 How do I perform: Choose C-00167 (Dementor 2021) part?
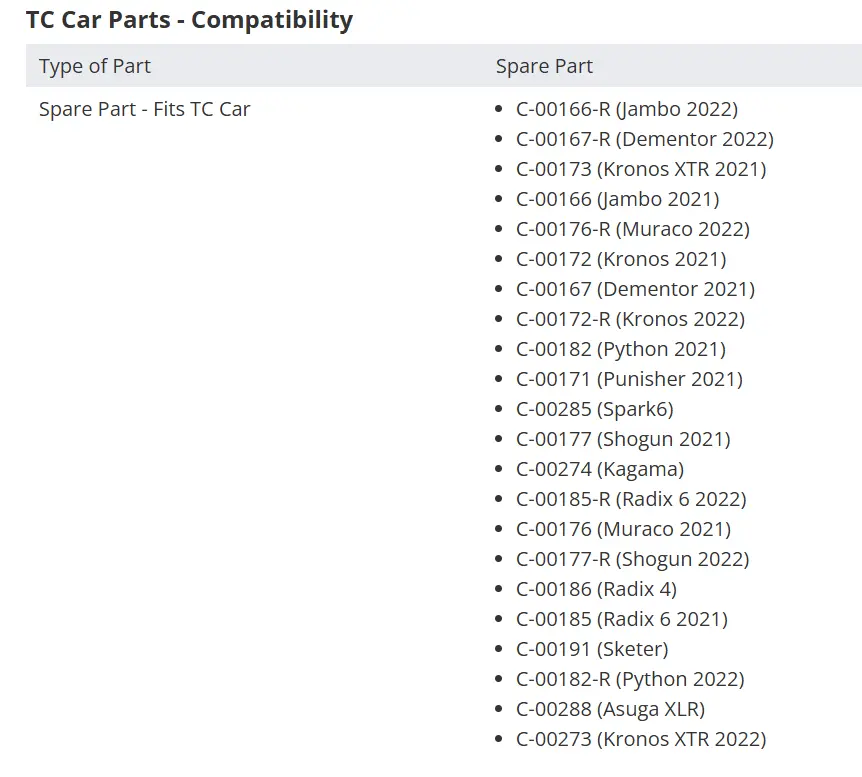[636, 289]
